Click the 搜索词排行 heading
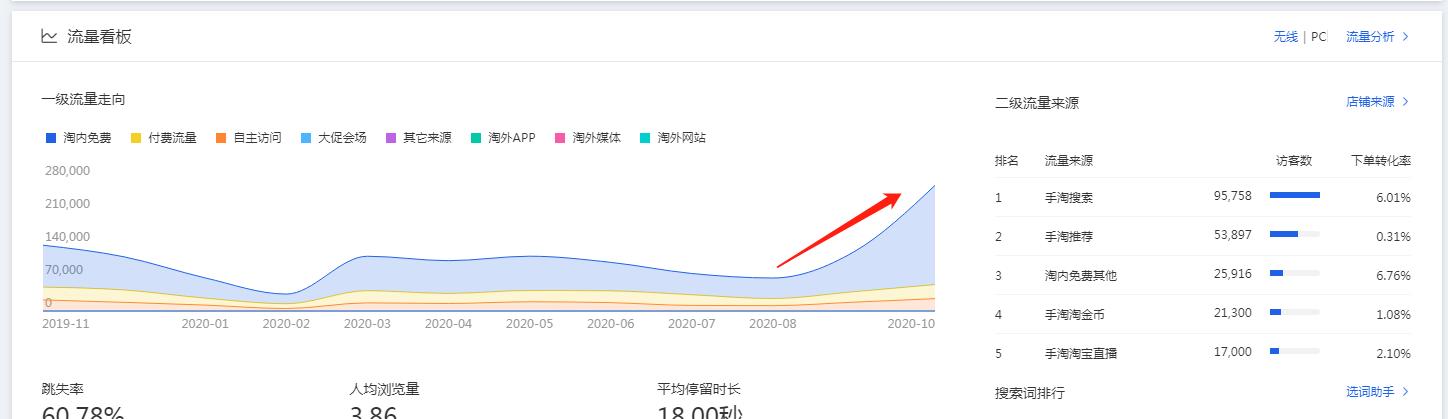Viewport: 1448px width, 419px height. pyautogui.click(x=1030, y=393)
